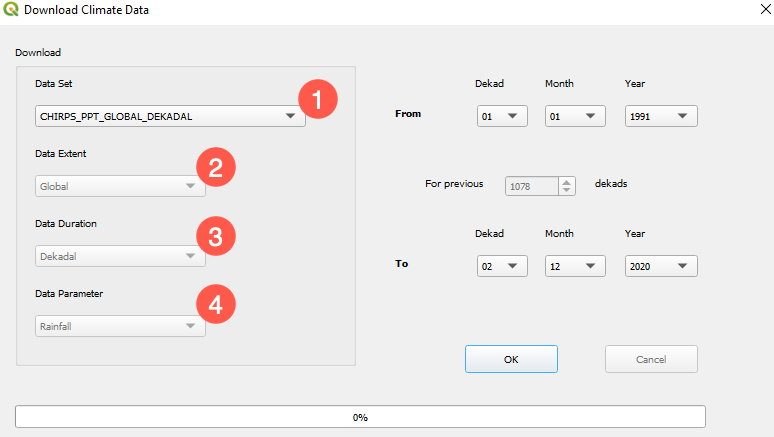Expand the Data Extent Global dropdown
Screen dimensions: 774x437
[120, 186]
